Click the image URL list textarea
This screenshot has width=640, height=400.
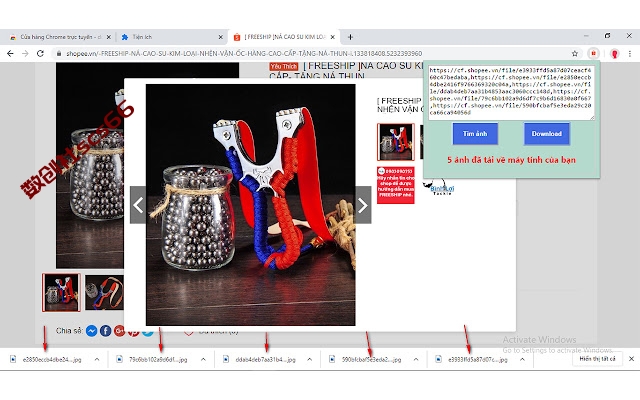(511, 93)
